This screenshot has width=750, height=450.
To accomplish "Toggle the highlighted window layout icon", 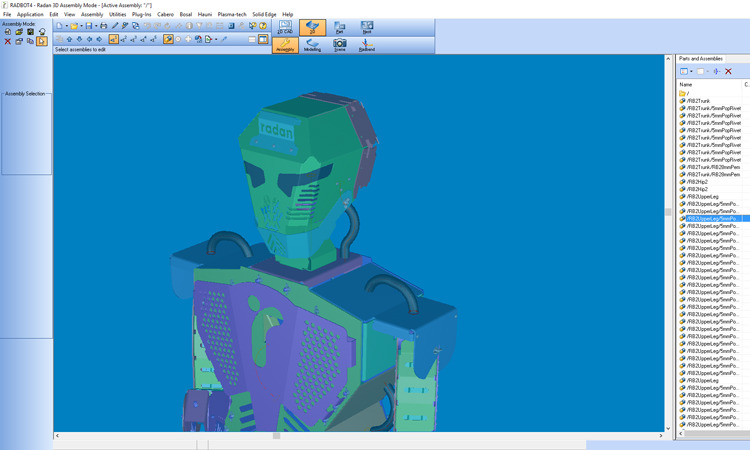I will pos(263,39).
